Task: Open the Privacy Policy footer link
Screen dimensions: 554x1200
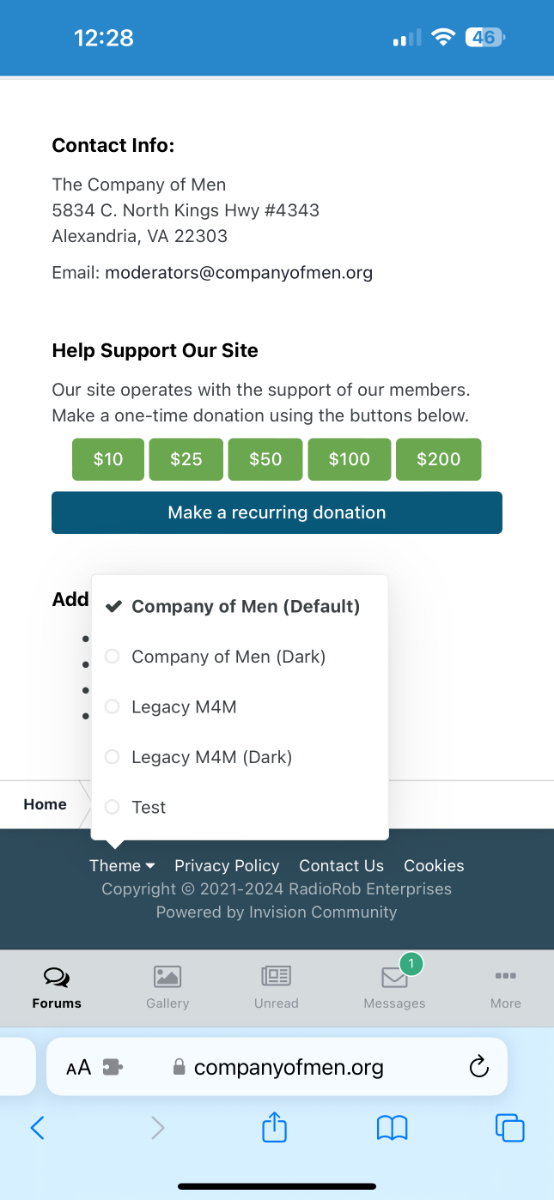Action: coord(227,866)
